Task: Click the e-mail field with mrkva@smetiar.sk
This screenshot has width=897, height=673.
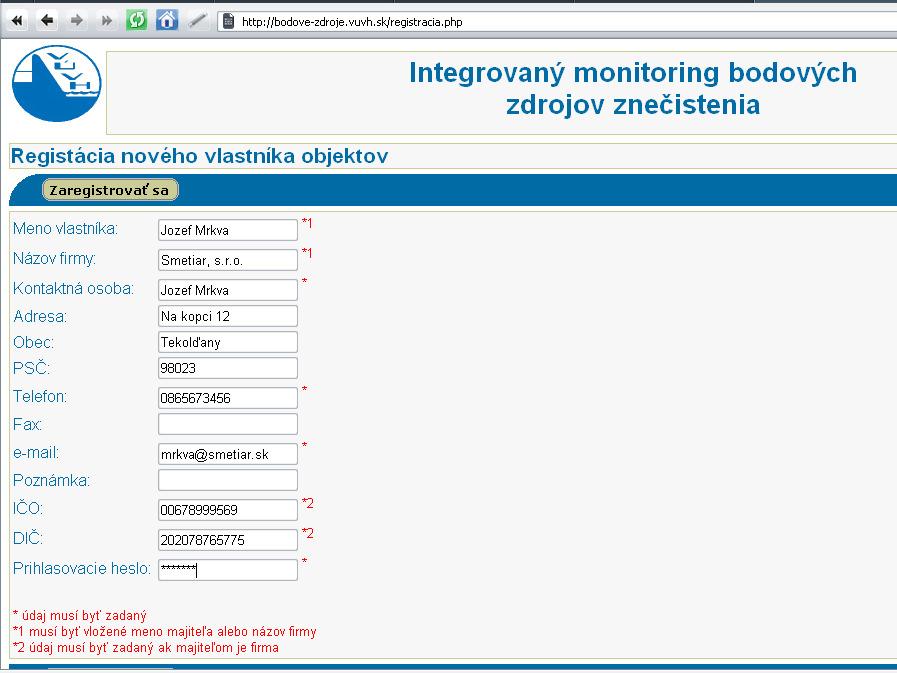Action: pos(228,454)
